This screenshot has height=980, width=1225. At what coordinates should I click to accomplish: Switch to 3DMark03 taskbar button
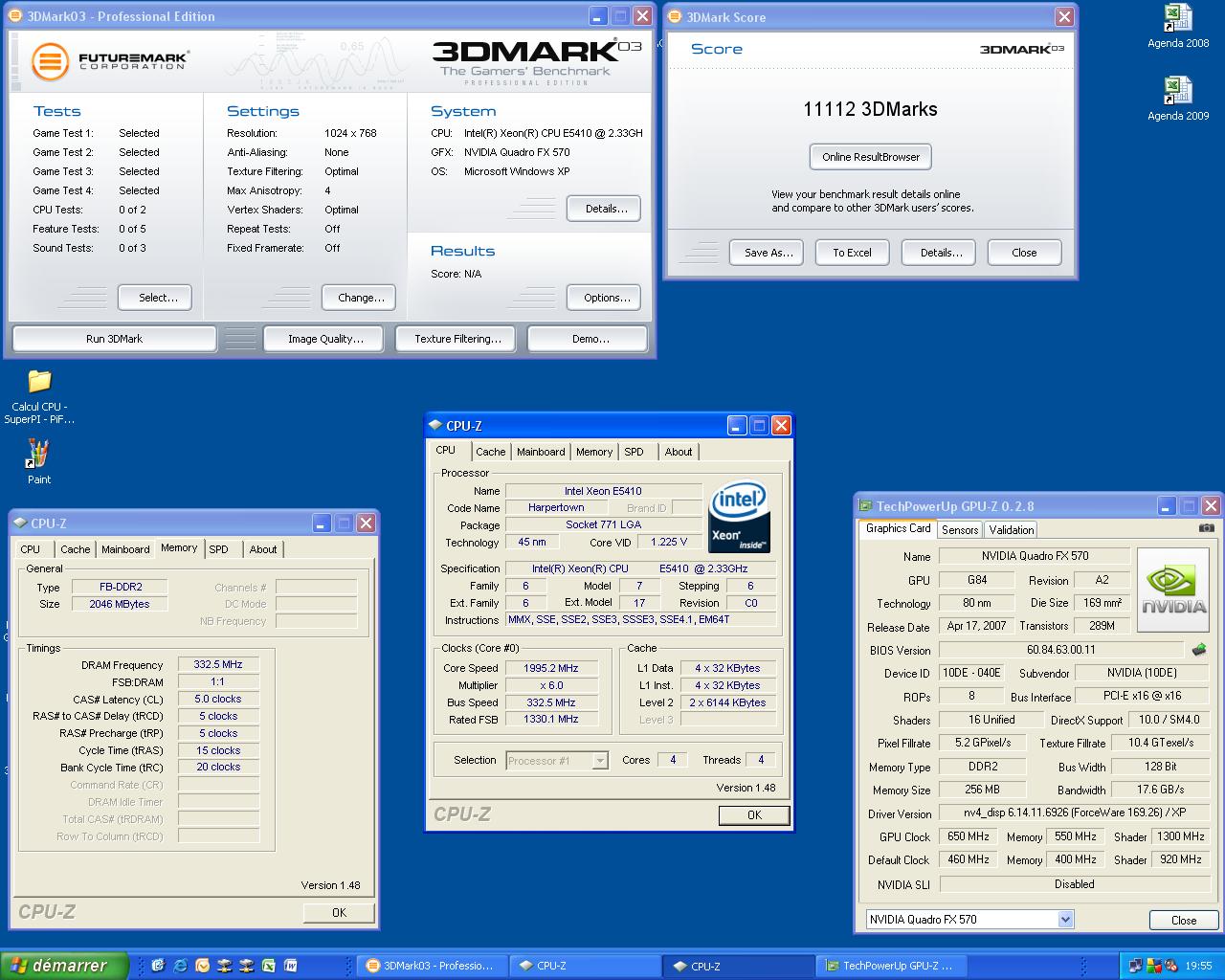(x=430, y=966)
